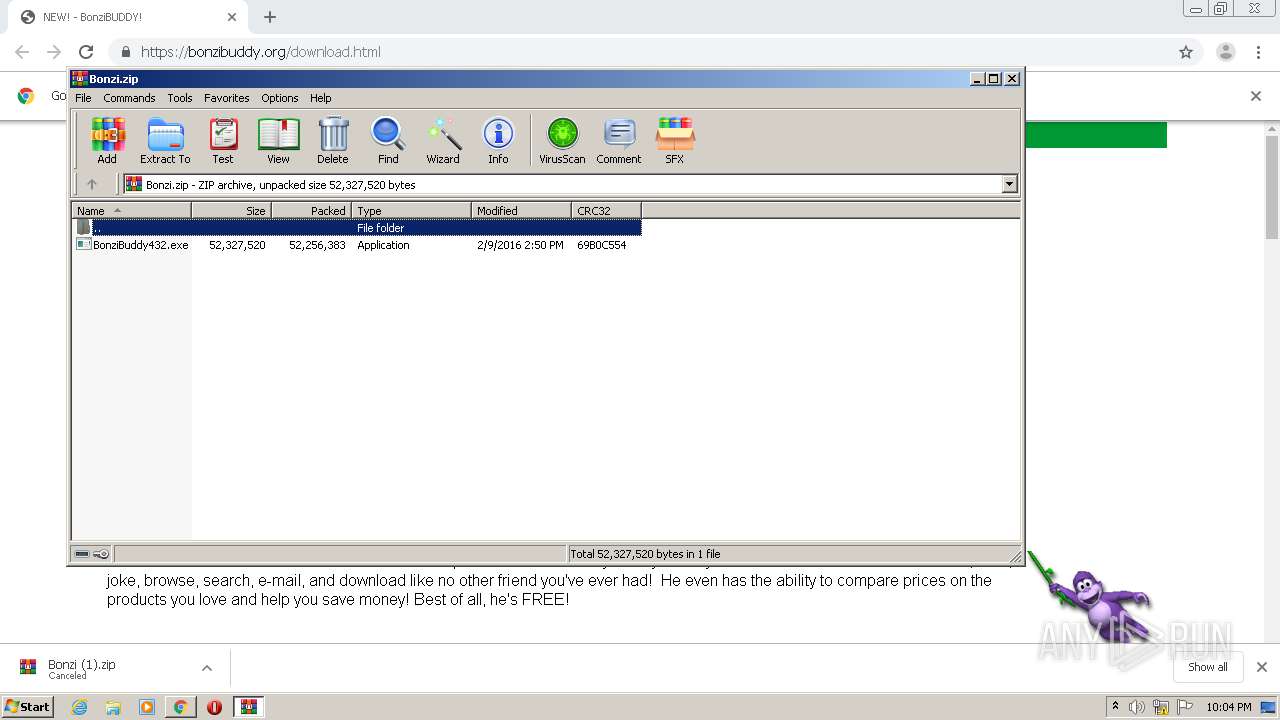This screenshot has height=720, width=1280.
Task: Go up one folder level arrow
Action: click(92, 184)
